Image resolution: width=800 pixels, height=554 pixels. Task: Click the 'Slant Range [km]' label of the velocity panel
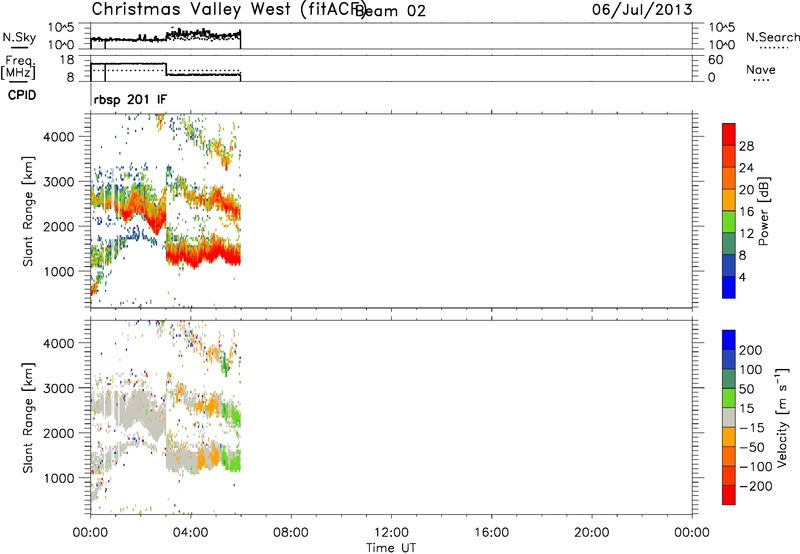coord(28,418)
